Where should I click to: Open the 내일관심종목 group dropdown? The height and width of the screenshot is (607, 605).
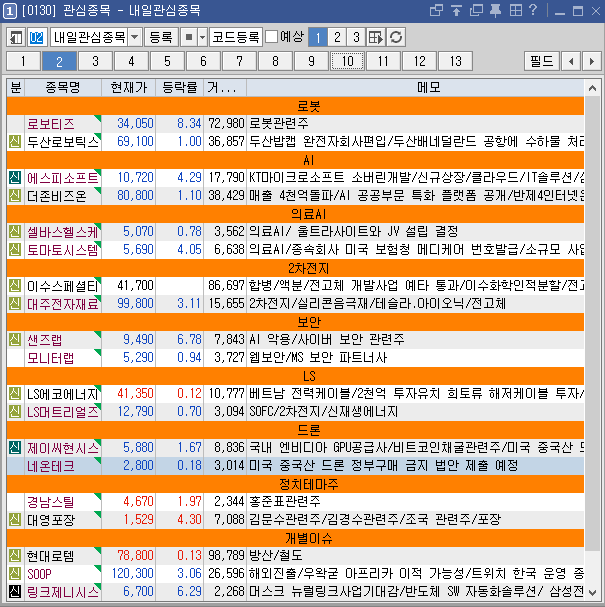(x=134, y=37)
